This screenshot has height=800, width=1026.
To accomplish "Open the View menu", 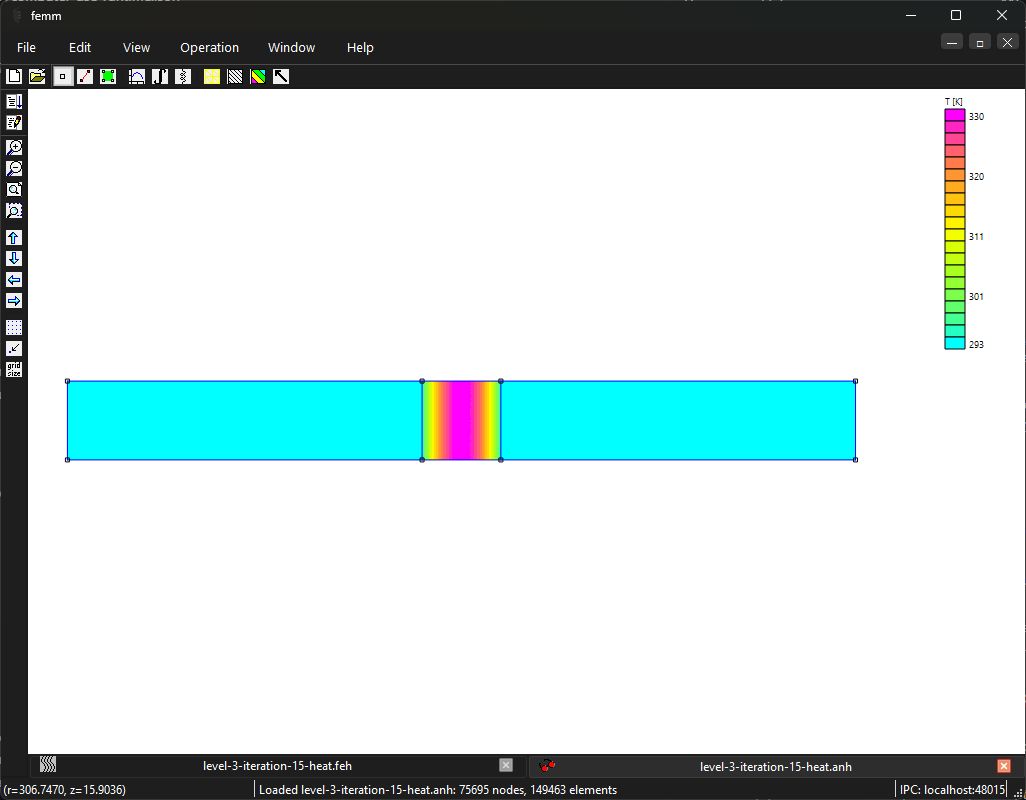I will click(136, 48).
